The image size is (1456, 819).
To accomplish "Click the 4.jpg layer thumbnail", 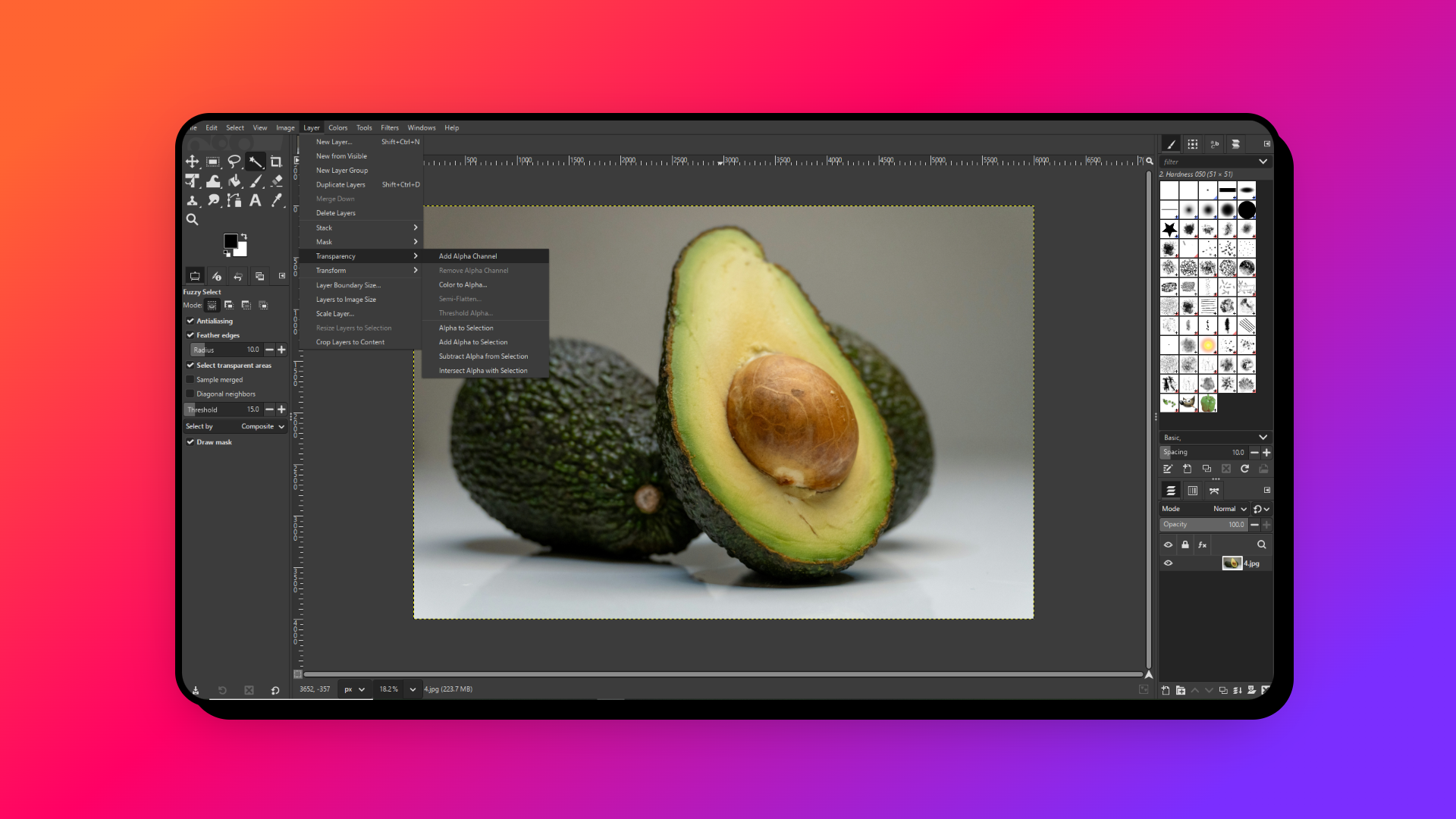I will click(x=1232, y=563).
